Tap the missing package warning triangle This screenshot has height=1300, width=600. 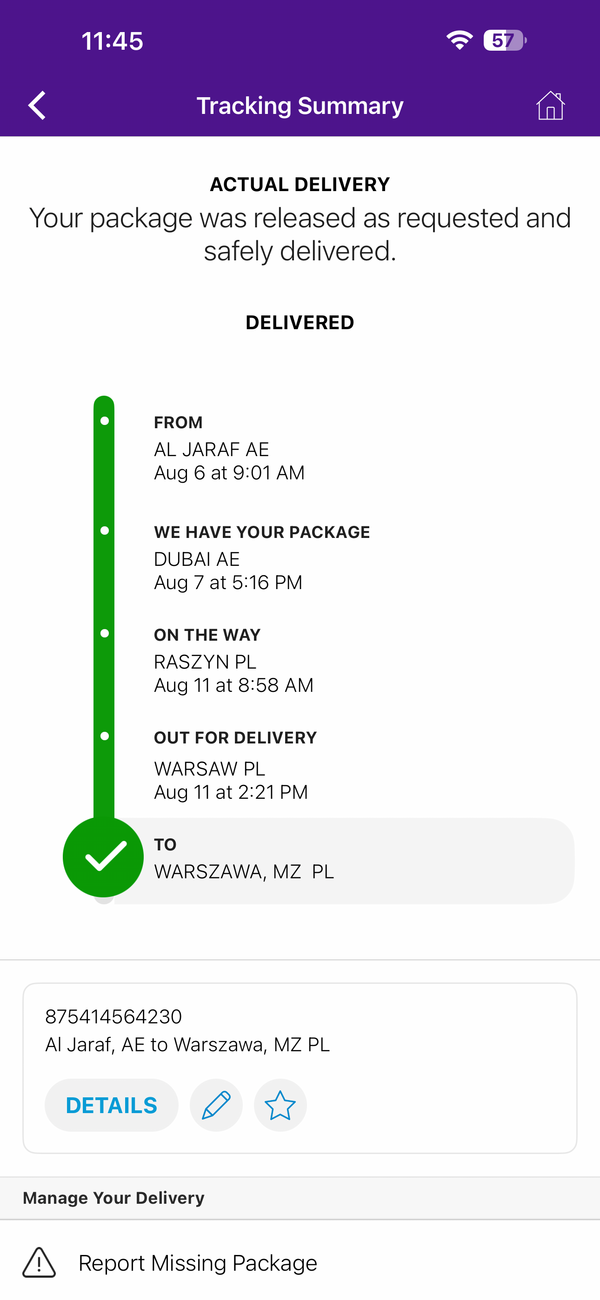[x=39, y=1263]
